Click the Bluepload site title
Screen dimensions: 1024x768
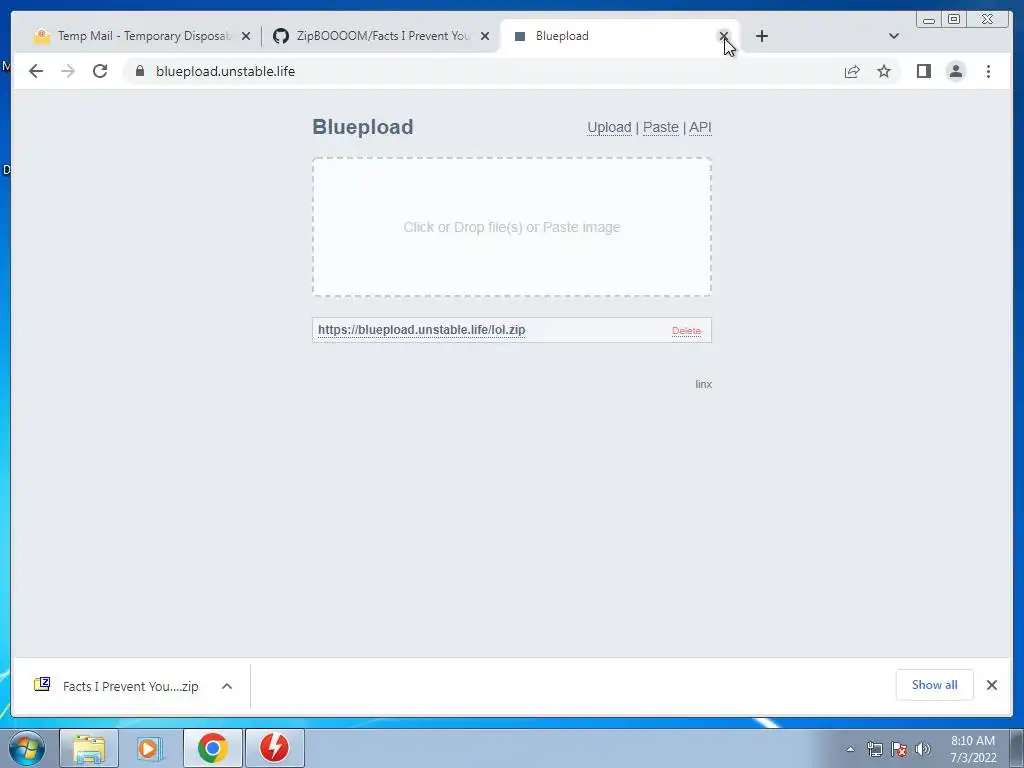pyautogui.click(x=362, y=127)
